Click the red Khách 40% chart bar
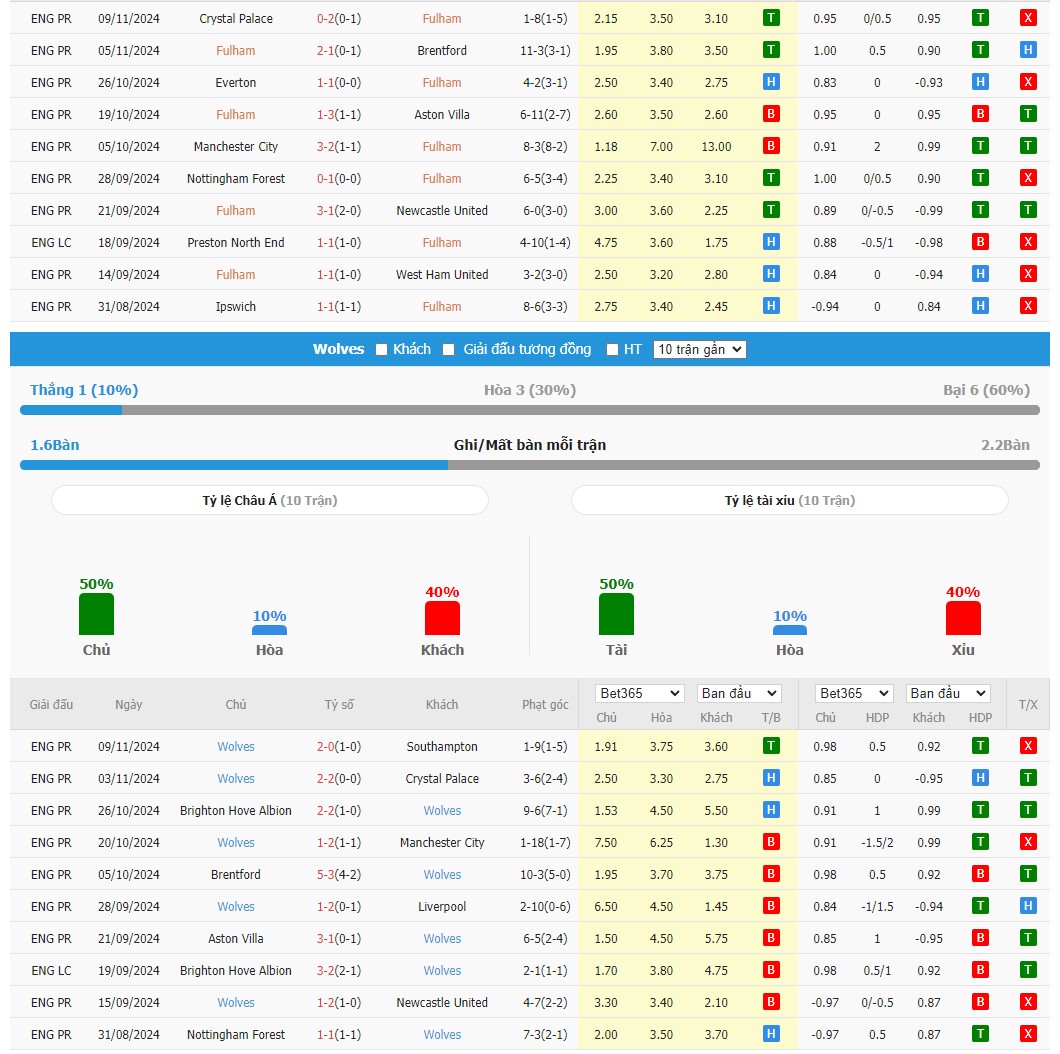 [442, 618]
